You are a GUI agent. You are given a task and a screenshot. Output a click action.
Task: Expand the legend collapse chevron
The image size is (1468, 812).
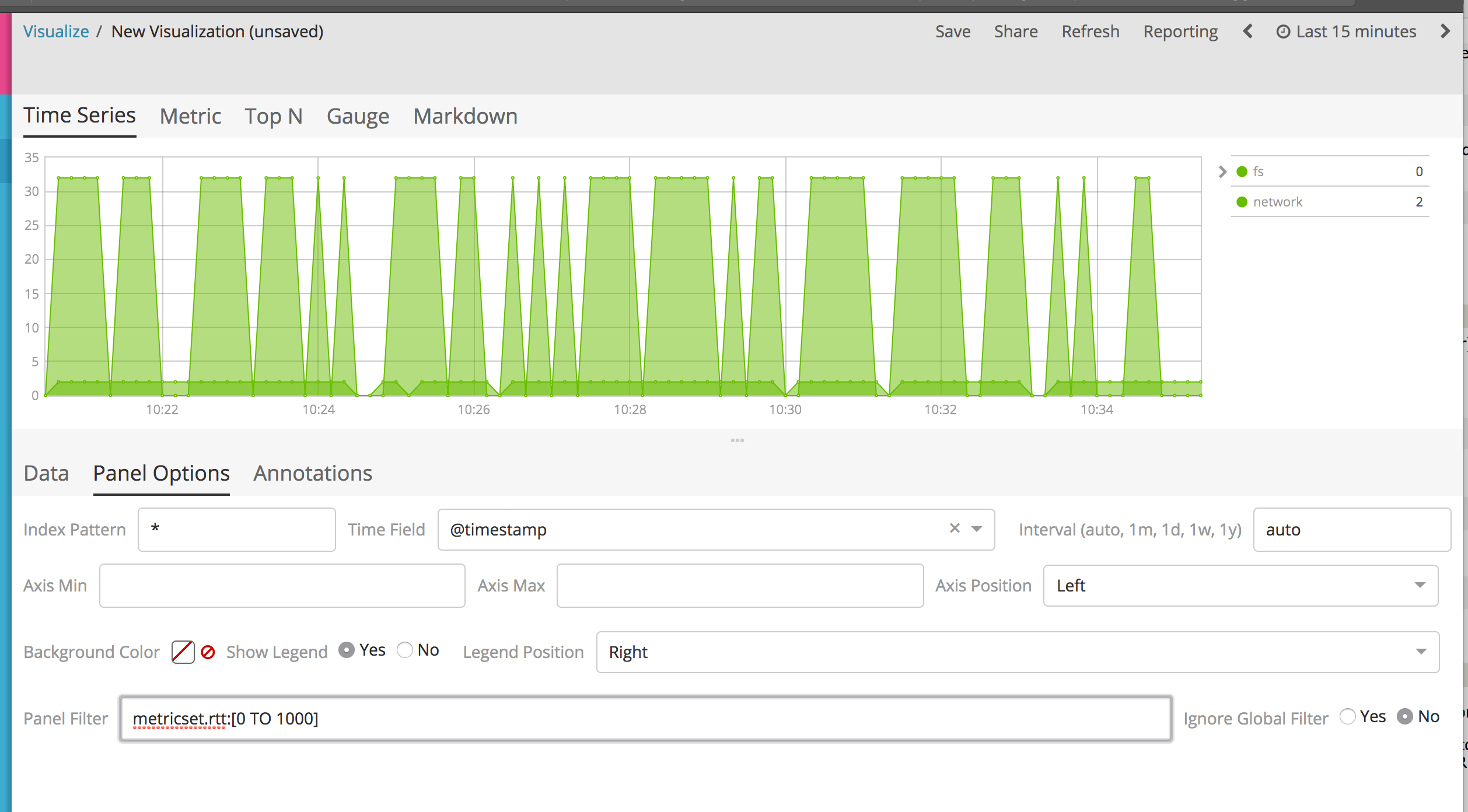1222,171
